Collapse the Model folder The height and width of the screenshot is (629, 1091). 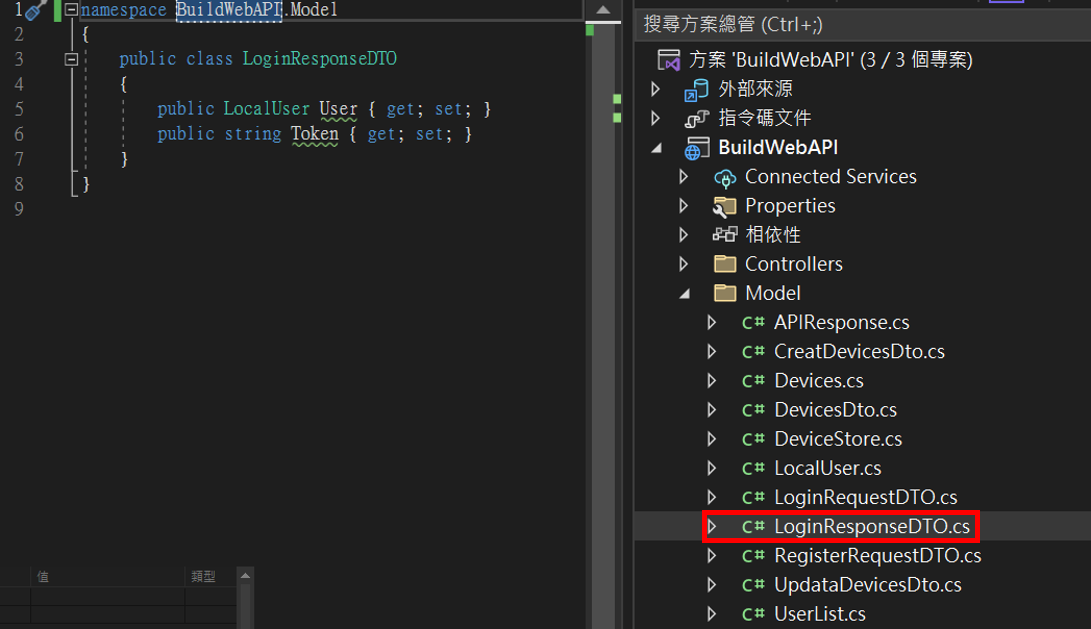coord(685,294)
